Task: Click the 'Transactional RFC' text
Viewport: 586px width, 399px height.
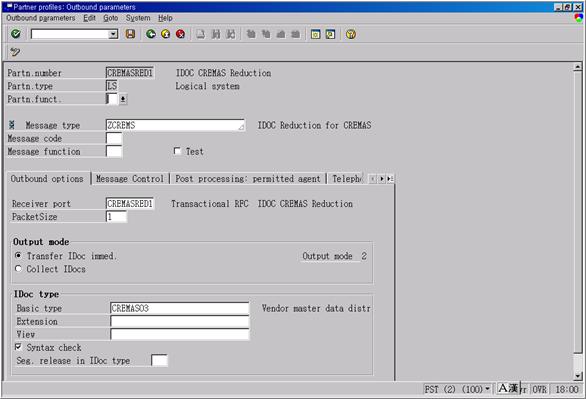Action: pos(210,204)
